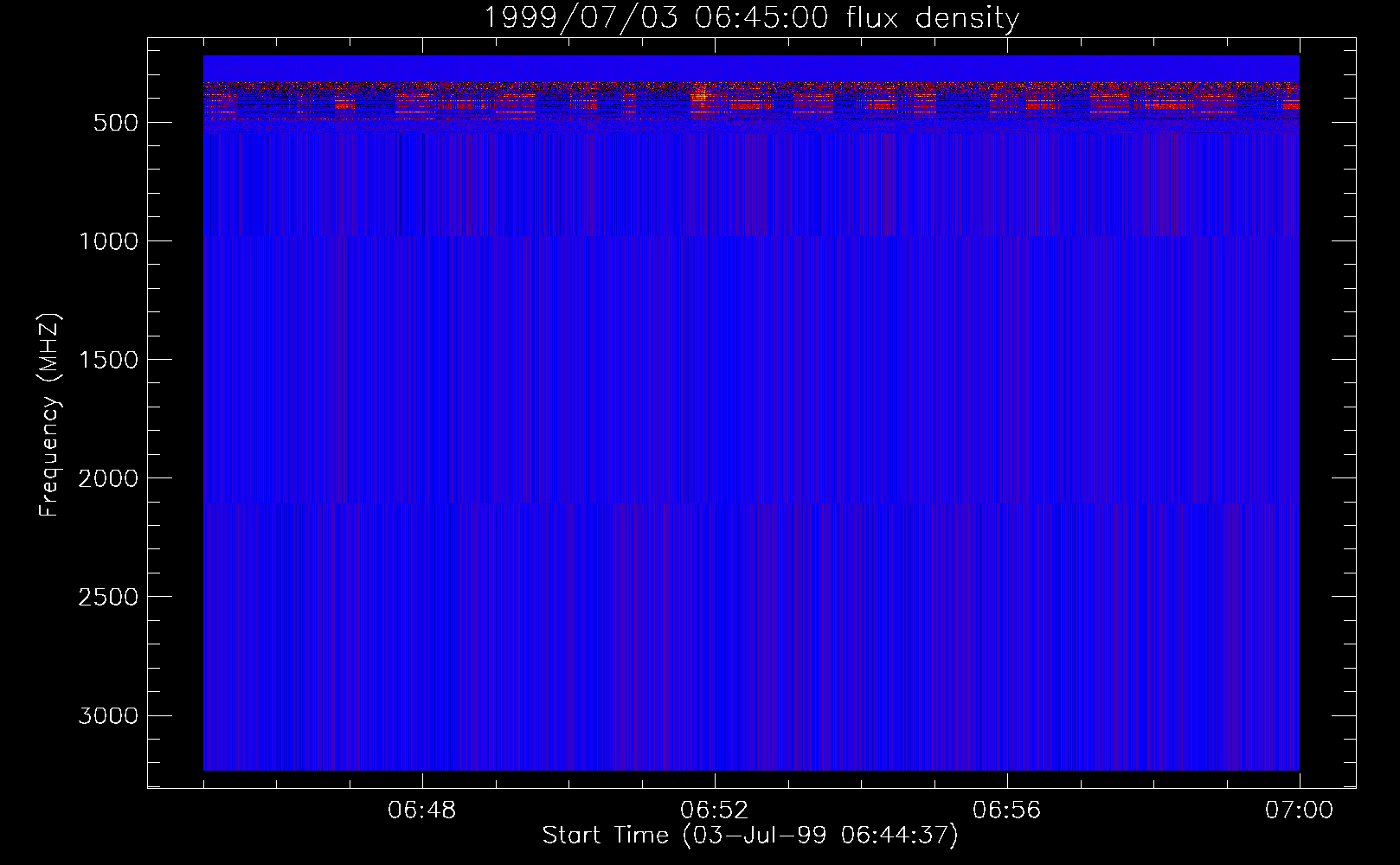The height and width of the screenshot is (865, 1400).
Task: Select the 2500 frequency tick label
Action: click(x=108, y=597)
